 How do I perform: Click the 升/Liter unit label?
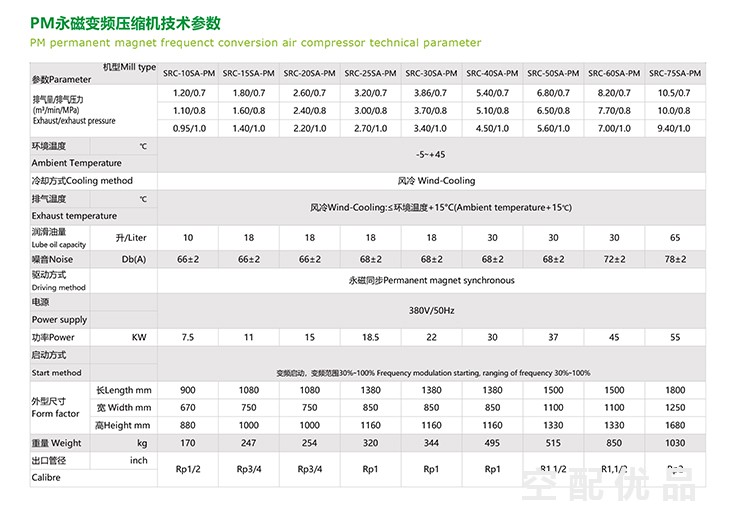pos(131,238)
